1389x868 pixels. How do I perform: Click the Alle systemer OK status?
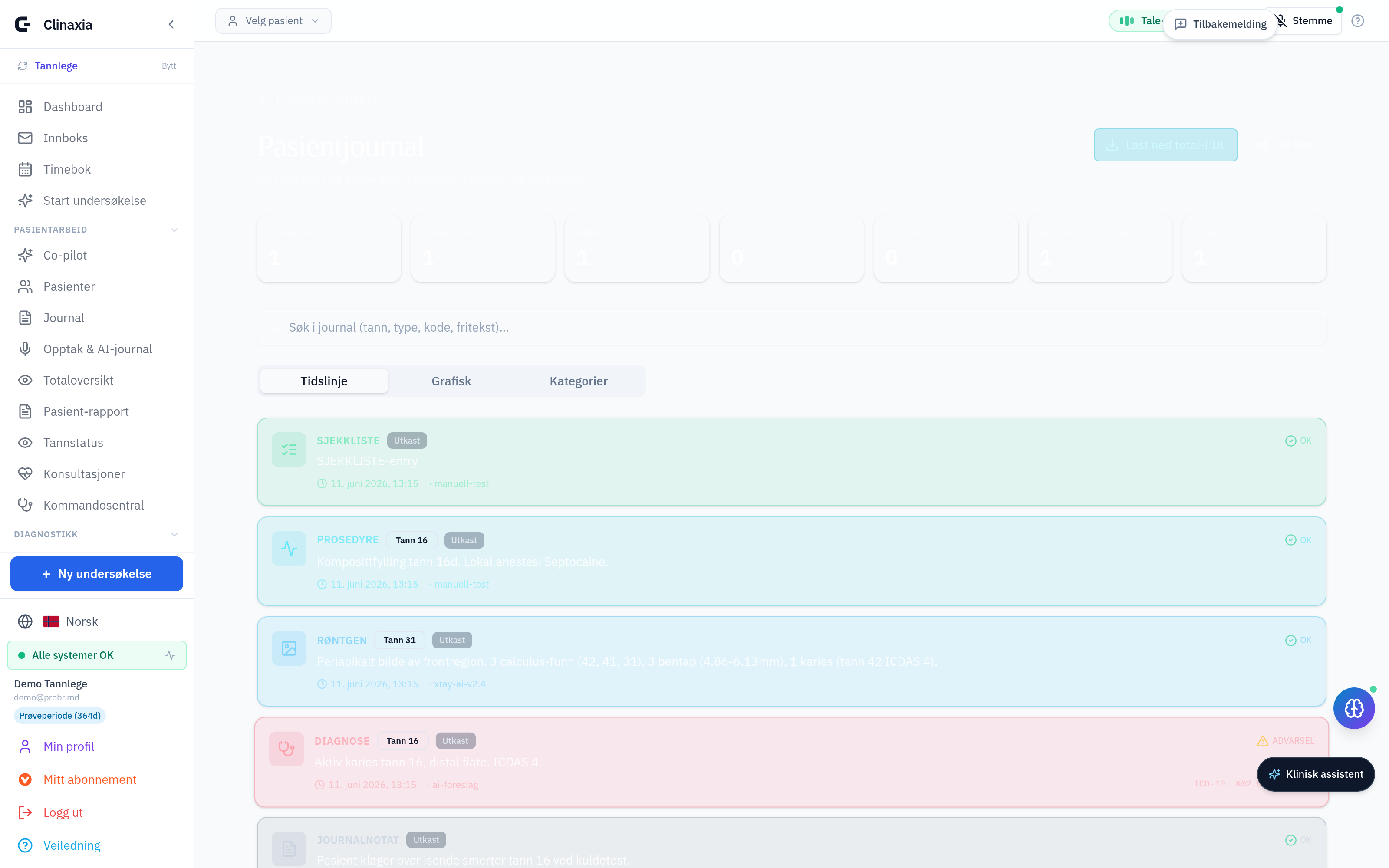click(x=96, y=655)
